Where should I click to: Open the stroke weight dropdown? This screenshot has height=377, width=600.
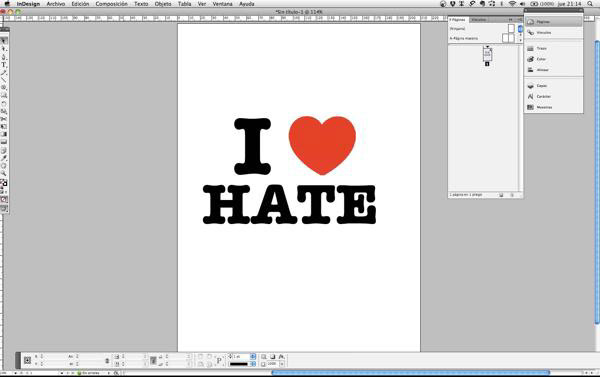coord(253,356)
